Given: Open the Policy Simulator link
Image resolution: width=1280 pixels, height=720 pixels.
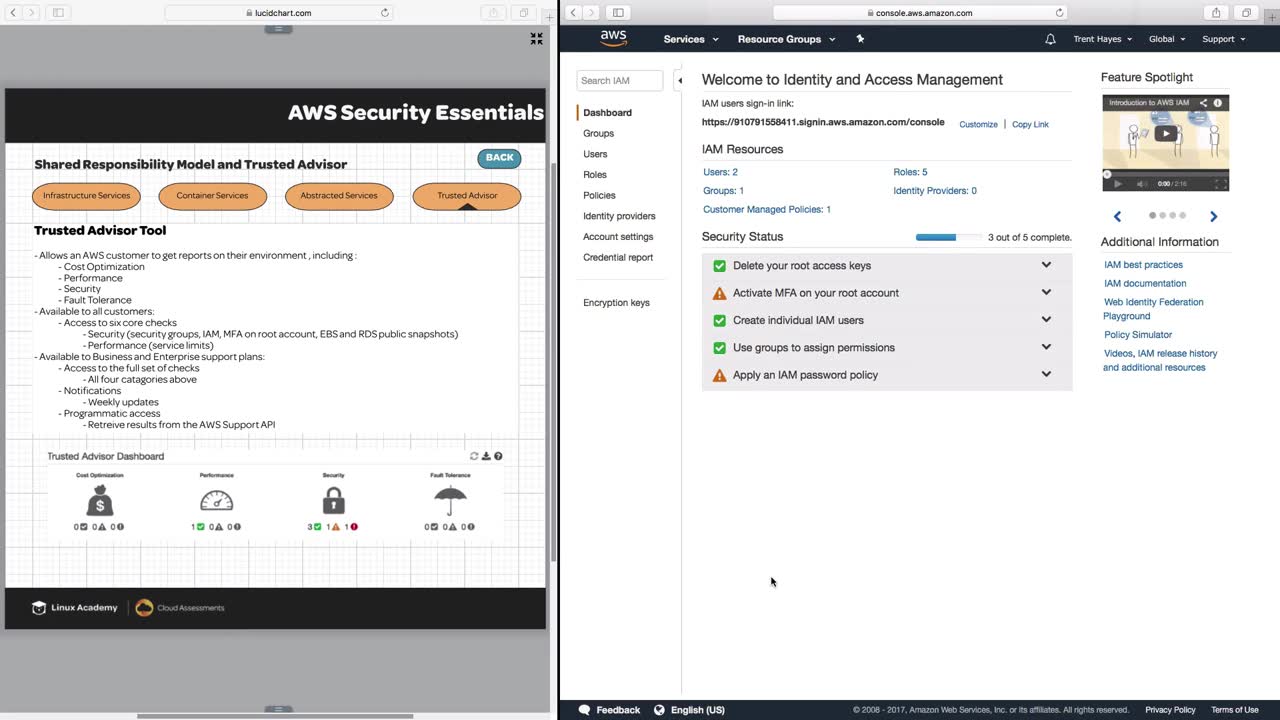Looking at the screenshot, I should [1138, 335].
